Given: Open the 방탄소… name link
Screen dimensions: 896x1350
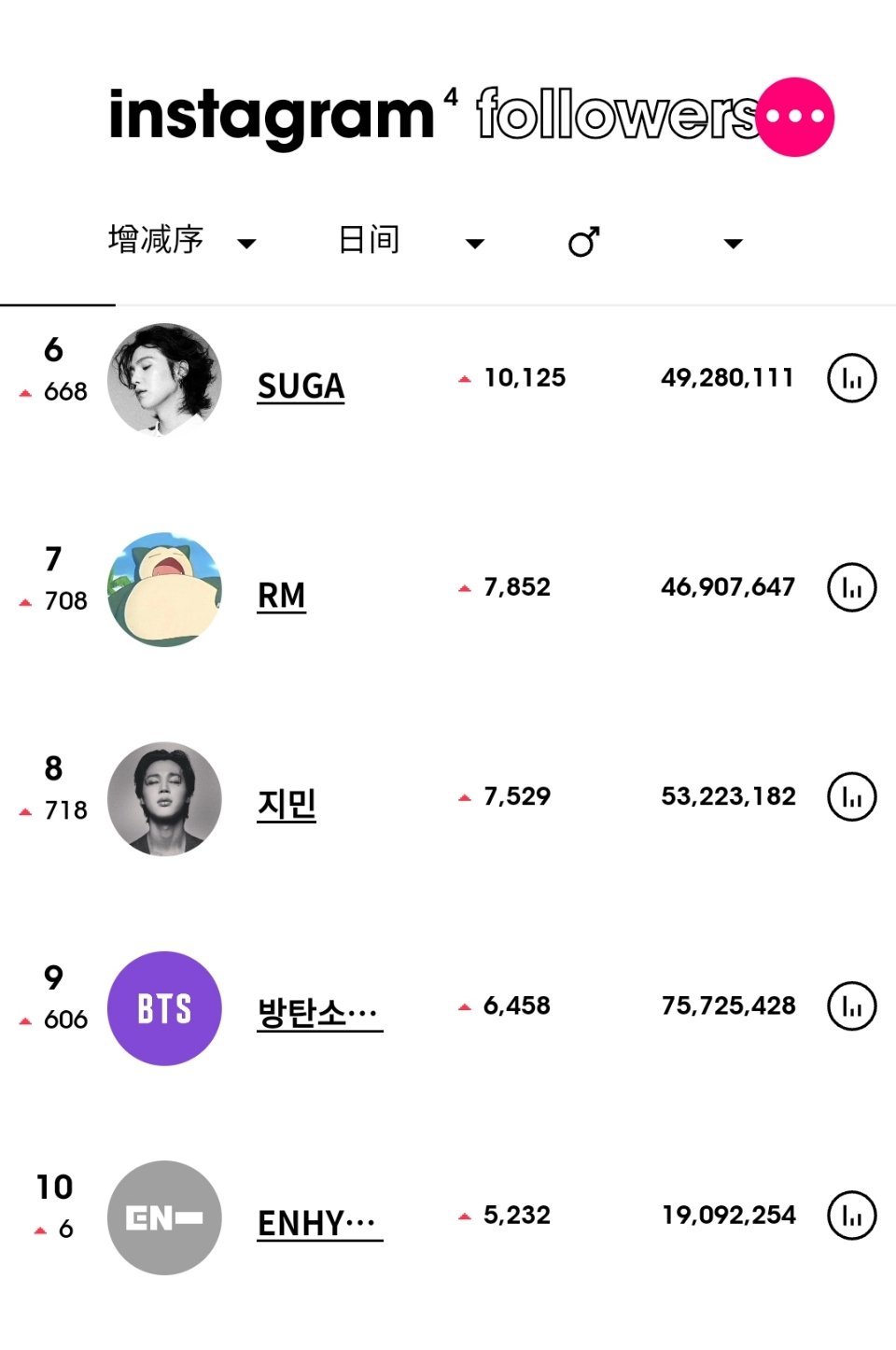Looking at the screenshot, I should point(319,1013).
